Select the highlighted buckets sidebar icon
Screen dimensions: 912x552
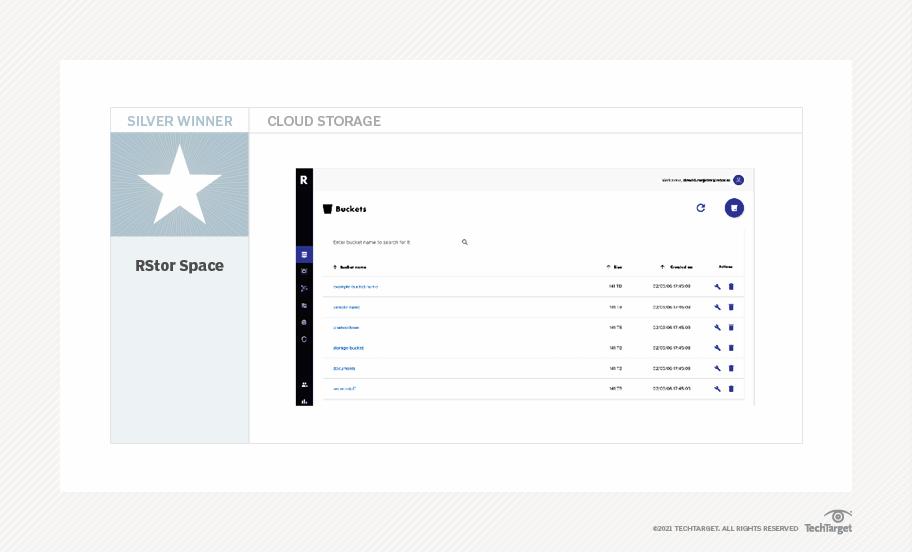[304, 255]
